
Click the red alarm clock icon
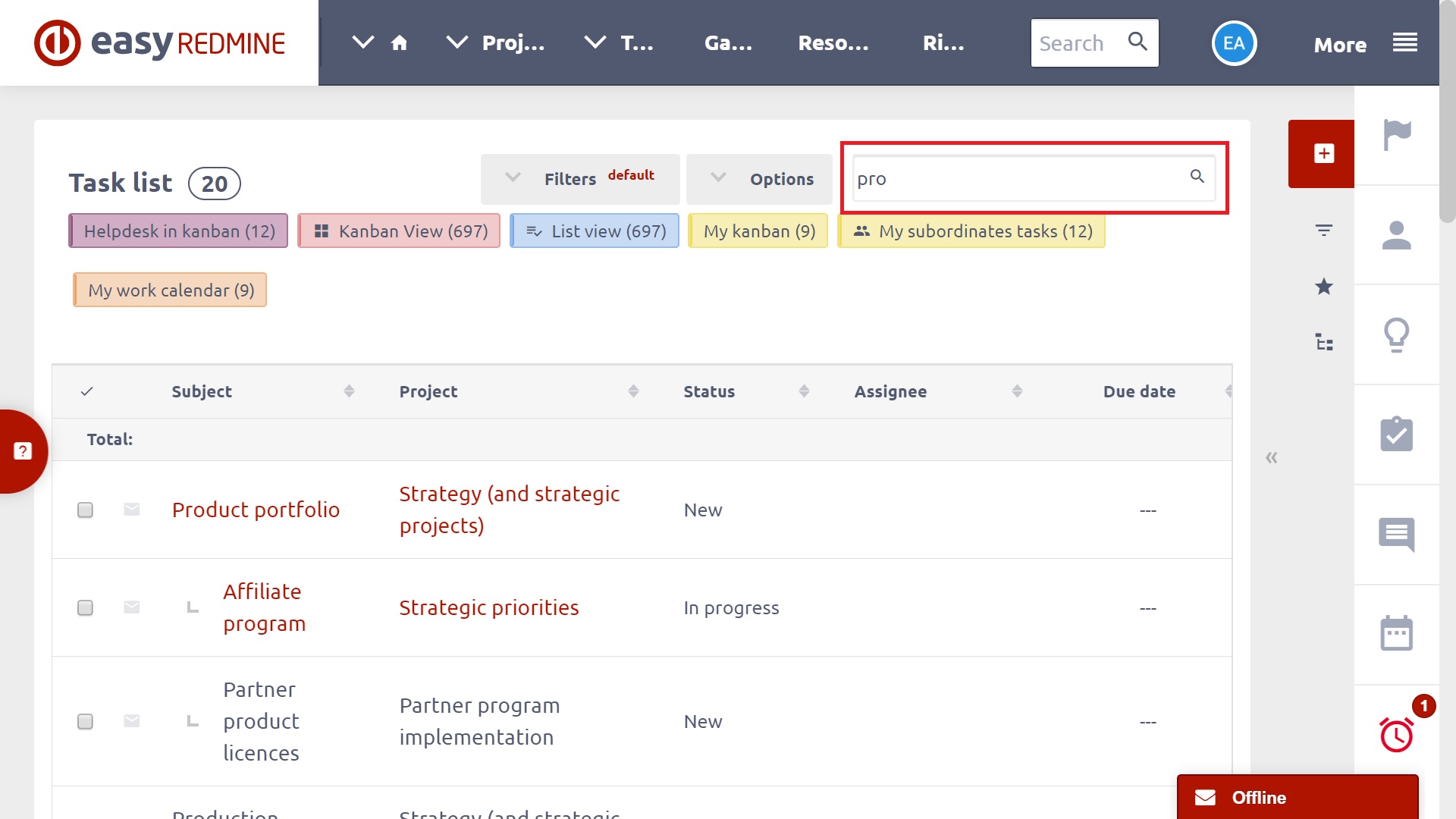pyautogui.click(x=1396, y=734)
